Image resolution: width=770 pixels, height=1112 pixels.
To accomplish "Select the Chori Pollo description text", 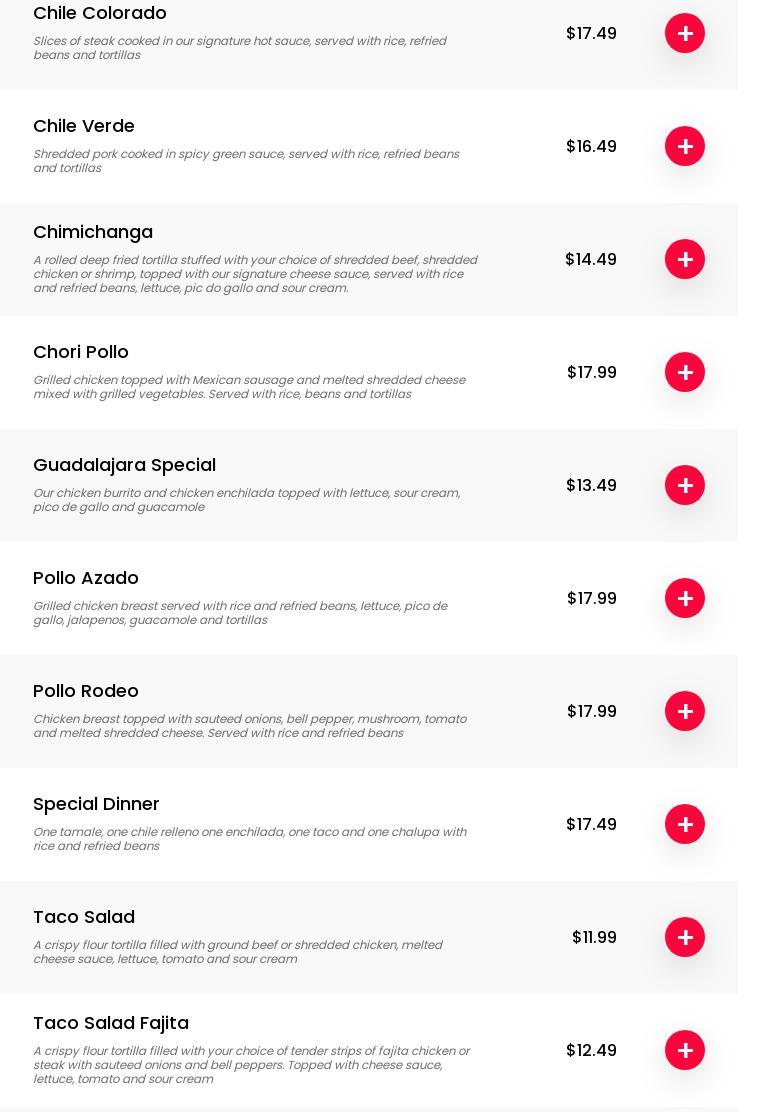I will click(249, 387).
